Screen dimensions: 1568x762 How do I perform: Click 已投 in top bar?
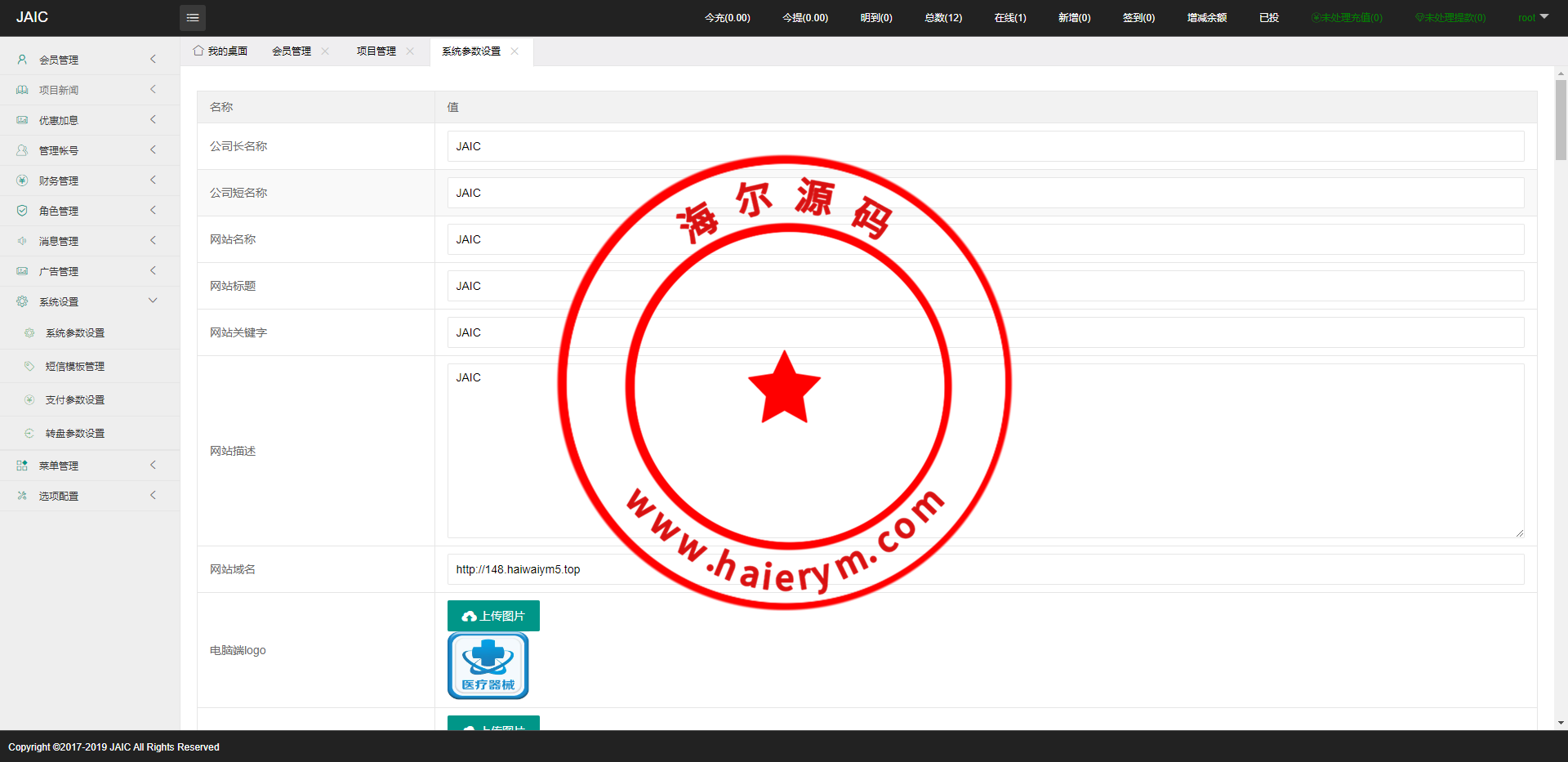pyautogui.click(x=1269, y=17)
